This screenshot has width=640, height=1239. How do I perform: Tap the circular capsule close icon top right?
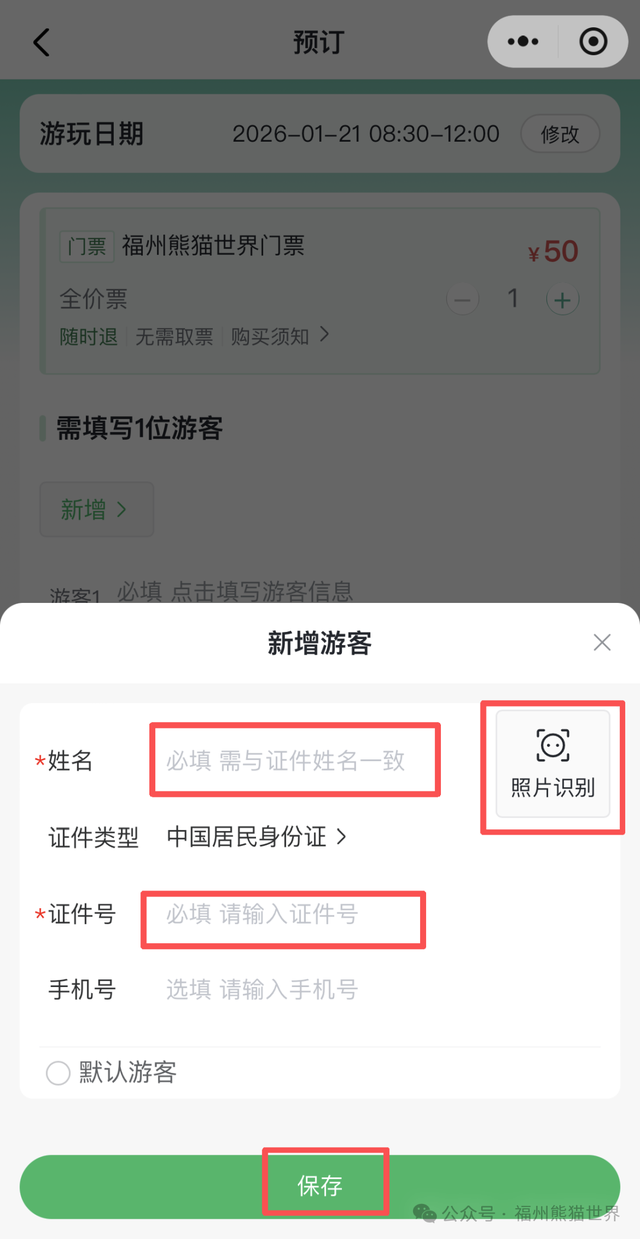(x=592, y=42)
